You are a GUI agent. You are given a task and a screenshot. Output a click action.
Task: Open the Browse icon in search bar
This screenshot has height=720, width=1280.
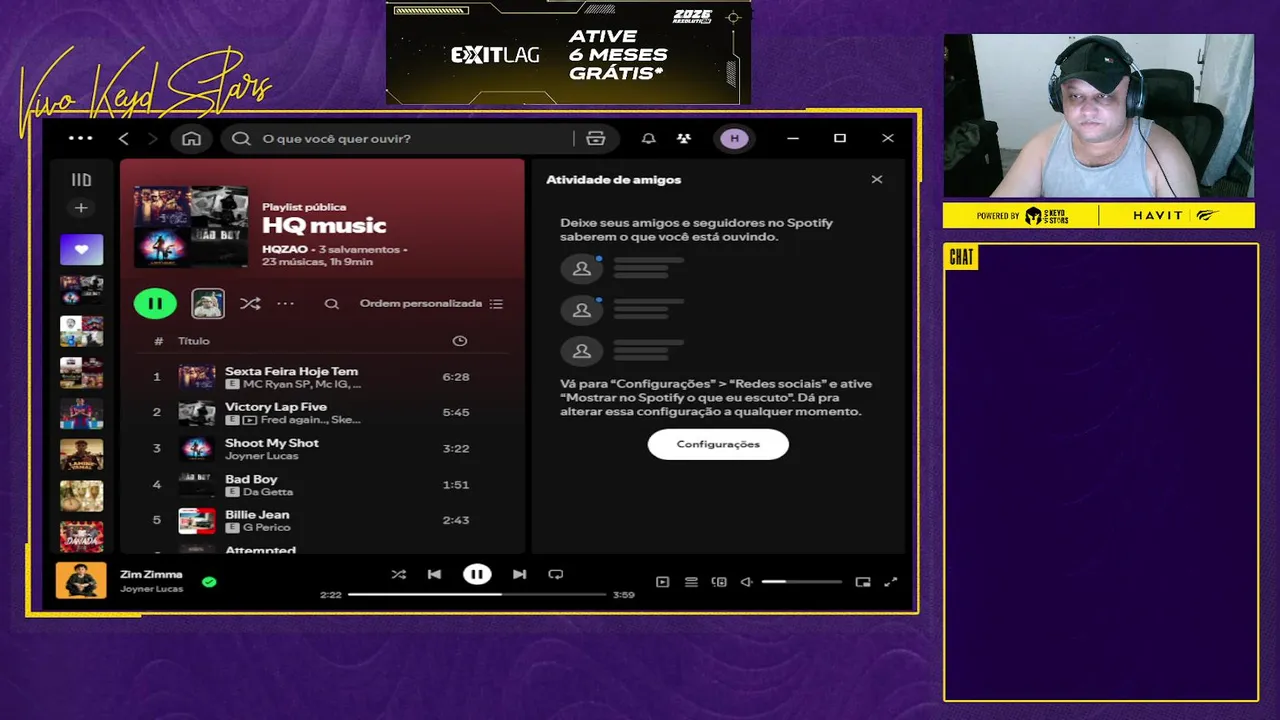click(596, 138)
